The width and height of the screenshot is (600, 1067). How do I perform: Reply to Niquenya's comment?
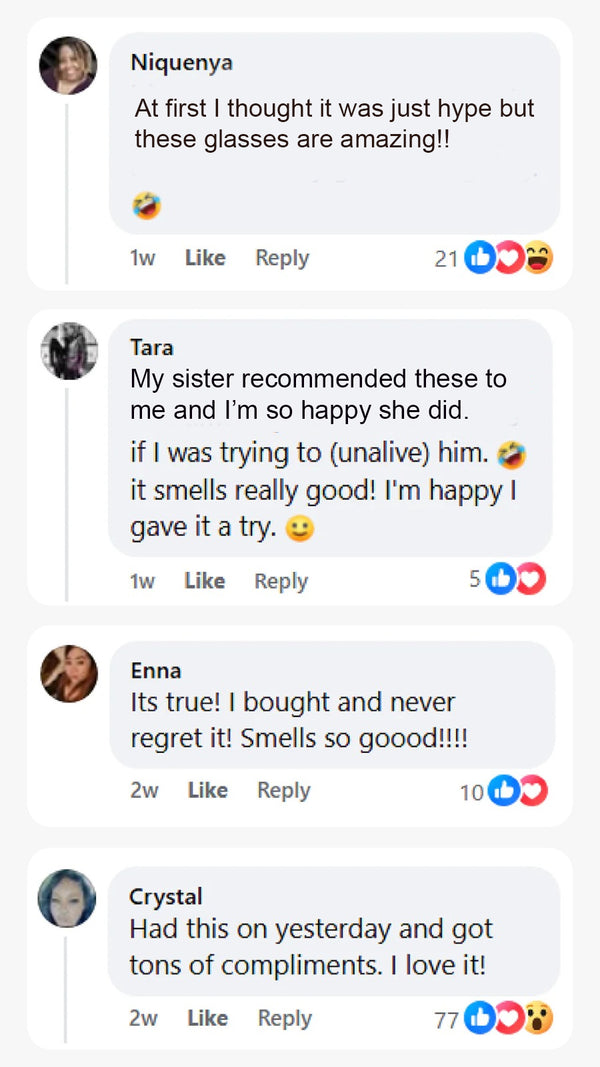(x=282, y=258)
